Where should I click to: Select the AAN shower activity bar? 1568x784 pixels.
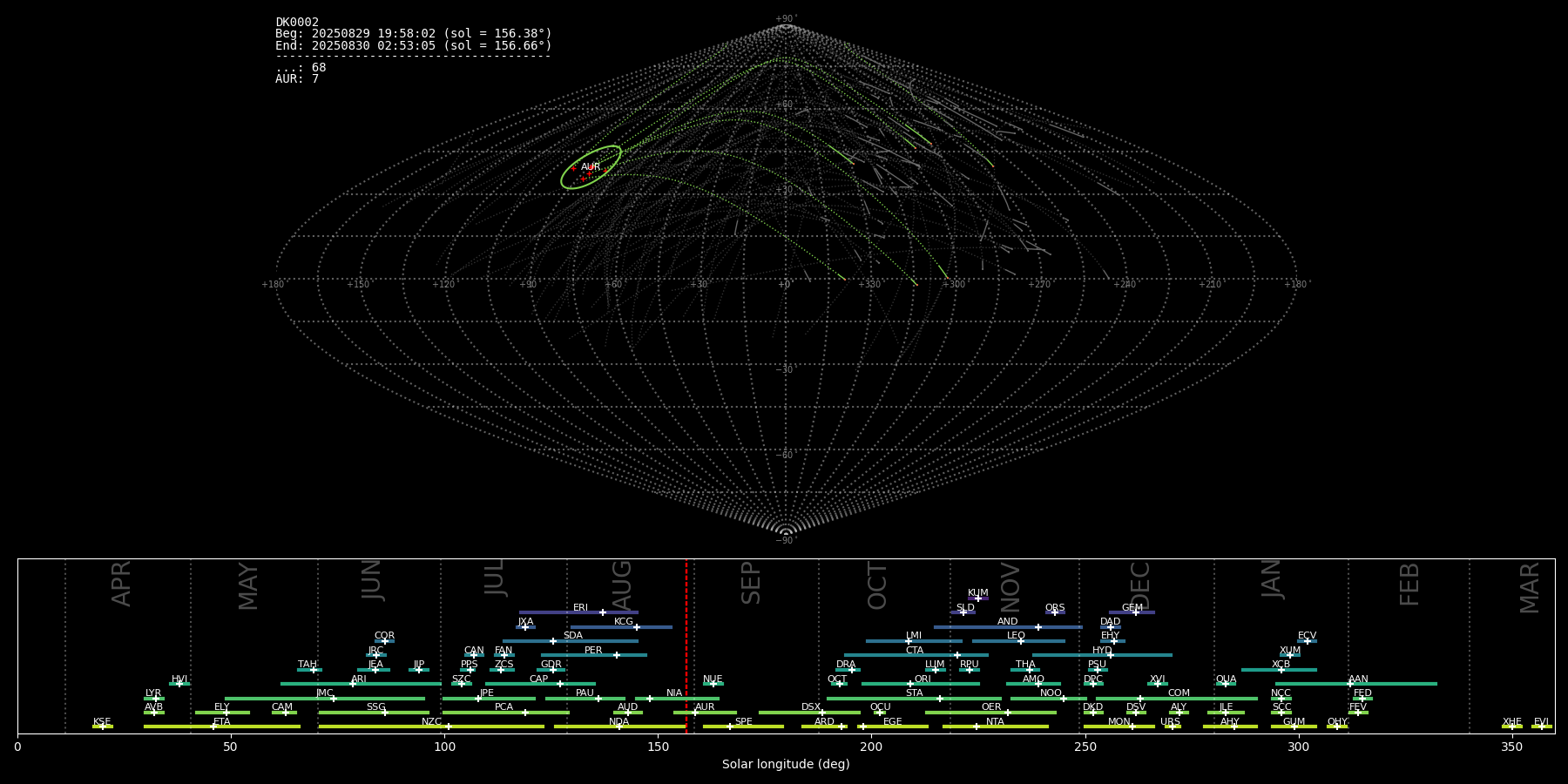click(1394, 684)
